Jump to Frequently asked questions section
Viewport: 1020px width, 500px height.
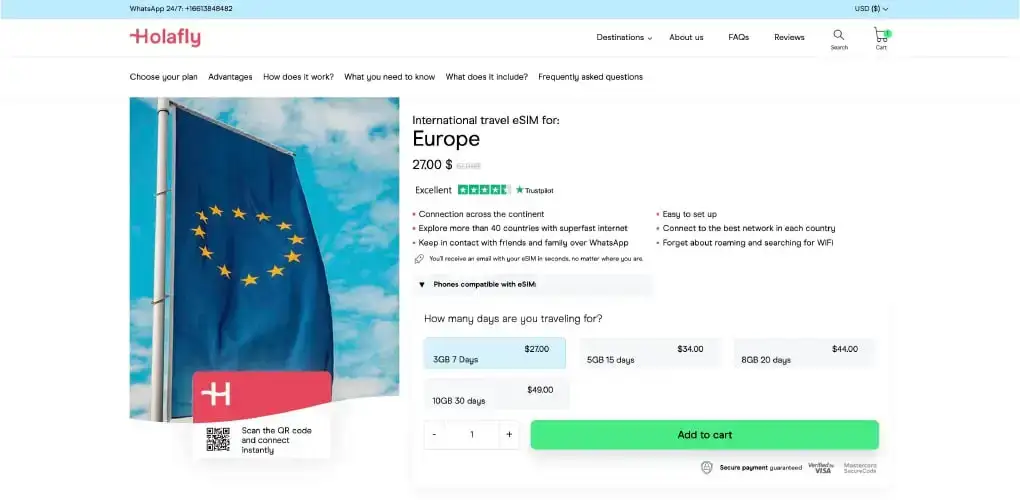coord(590,77)
